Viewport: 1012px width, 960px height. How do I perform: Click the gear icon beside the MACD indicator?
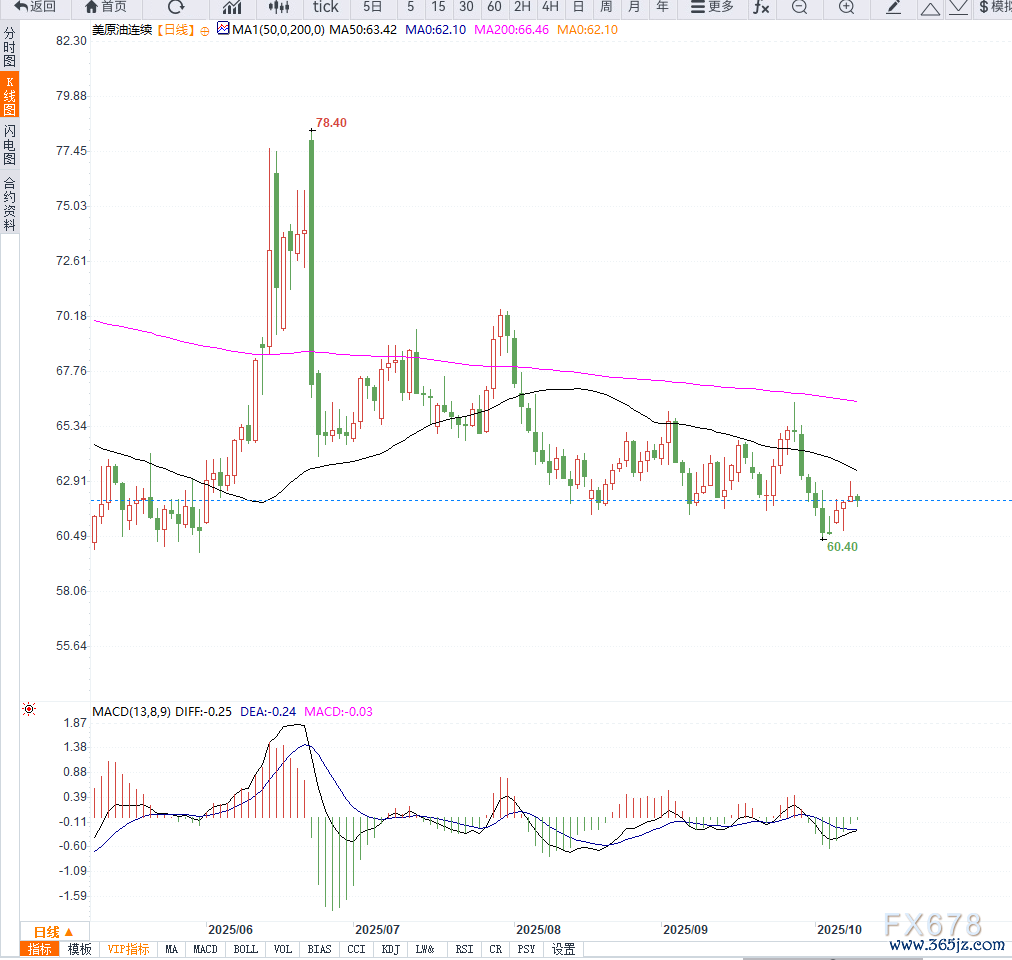point(29,710)
